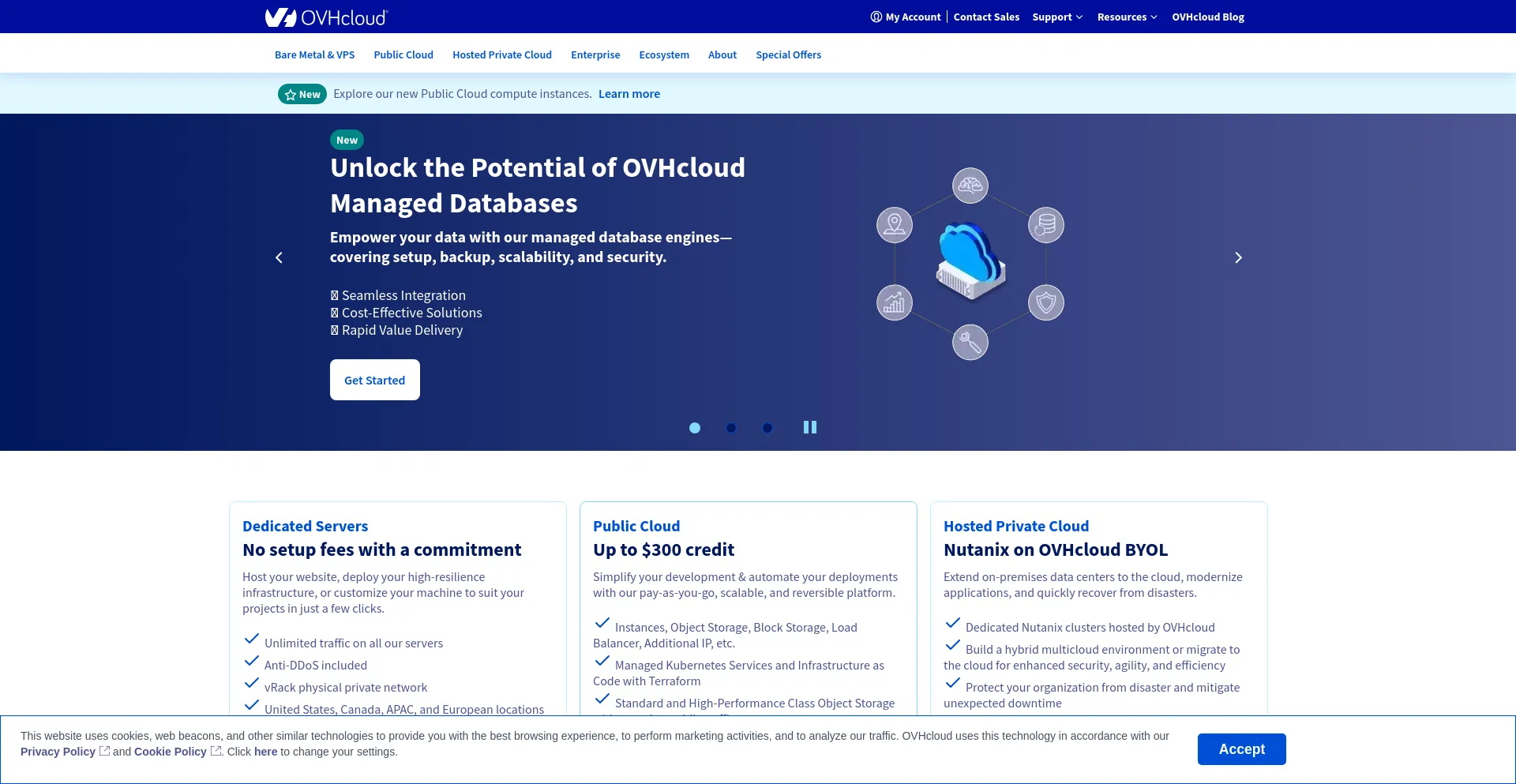Click 'here' to change cookie settings
Viewport: 1516px width, 784px height.
[x=265, y=752]
